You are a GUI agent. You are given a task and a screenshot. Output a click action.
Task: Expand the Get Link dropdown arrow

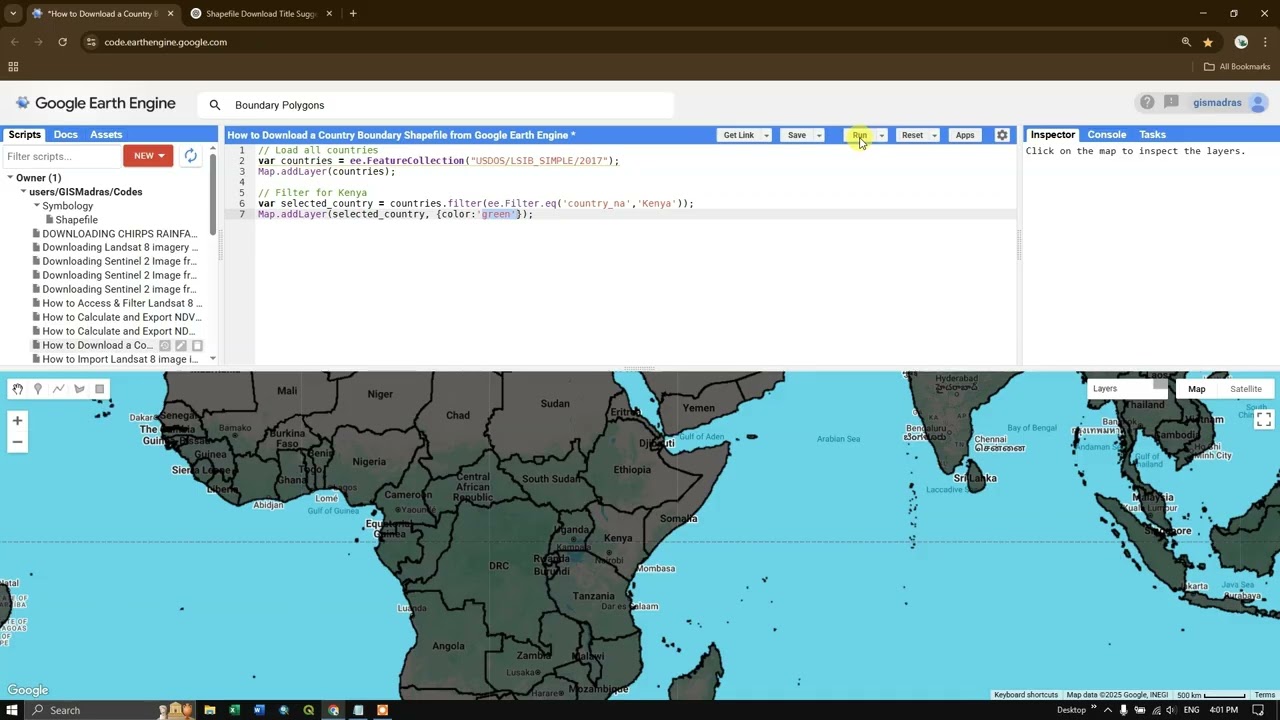pos(767,135)
